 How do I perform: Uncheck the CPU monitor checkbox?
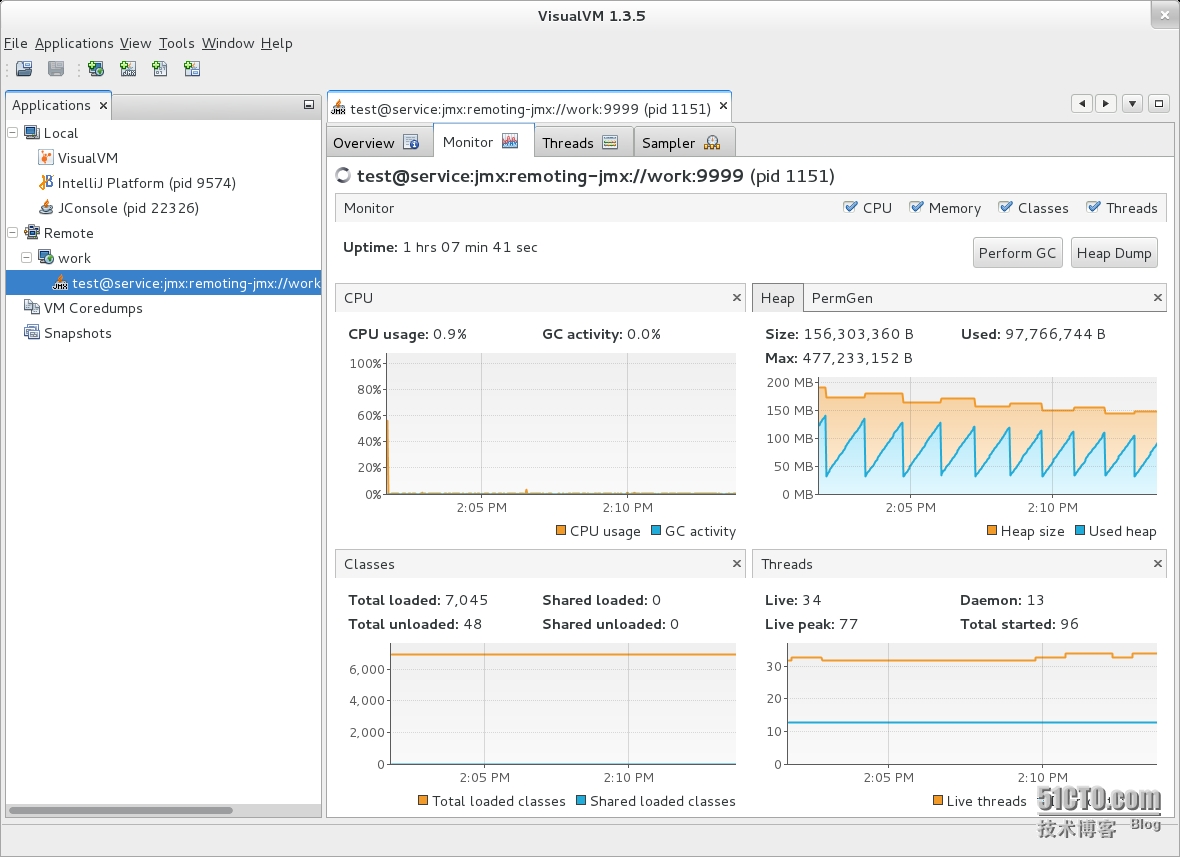coord(850,207)
